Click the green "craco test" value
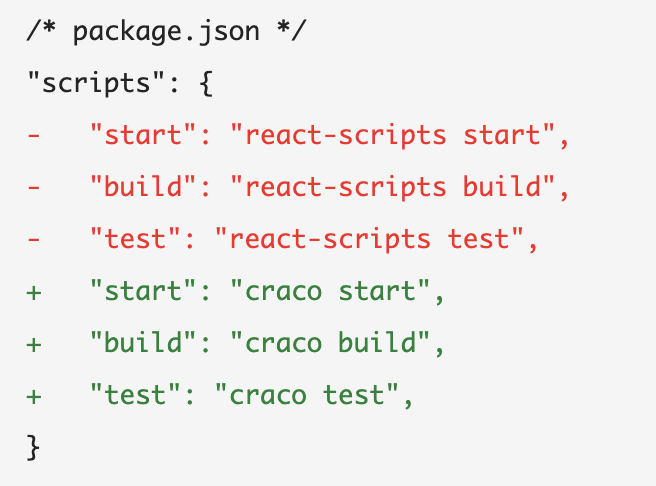Image resolution: width=656 pixels, height=486 pixels. pos(307,395)
